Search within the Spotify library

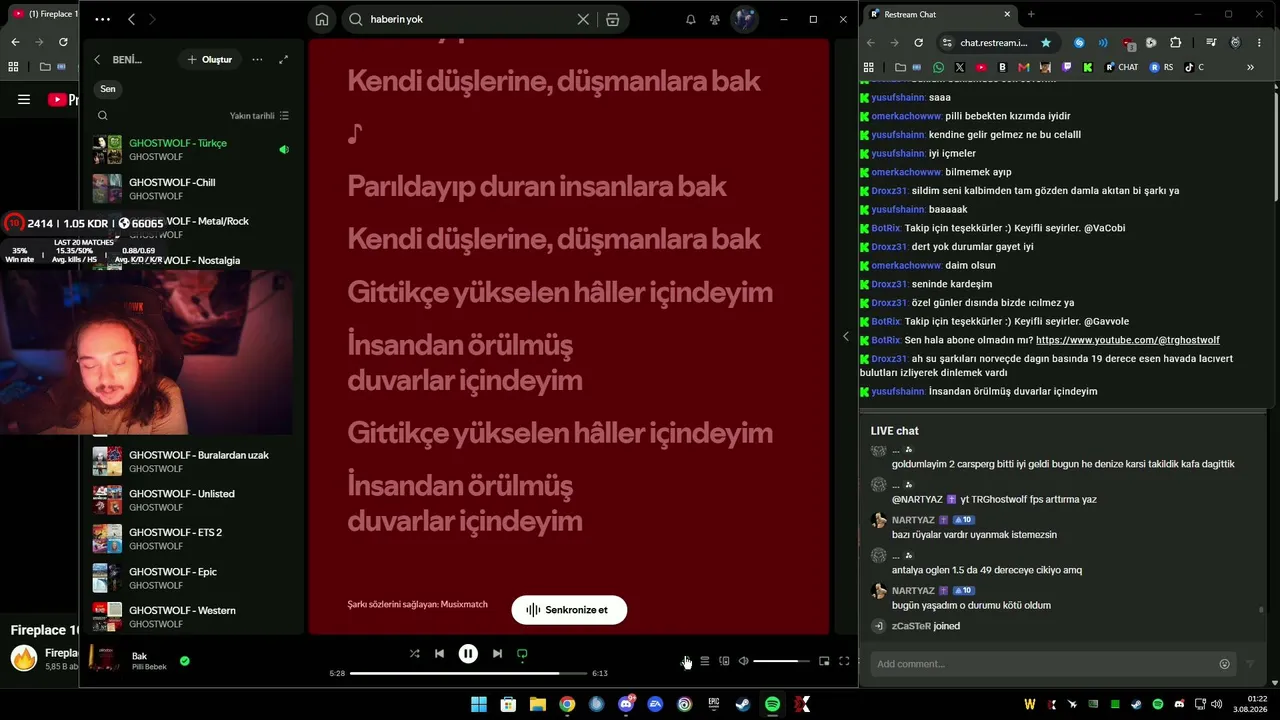102,116
